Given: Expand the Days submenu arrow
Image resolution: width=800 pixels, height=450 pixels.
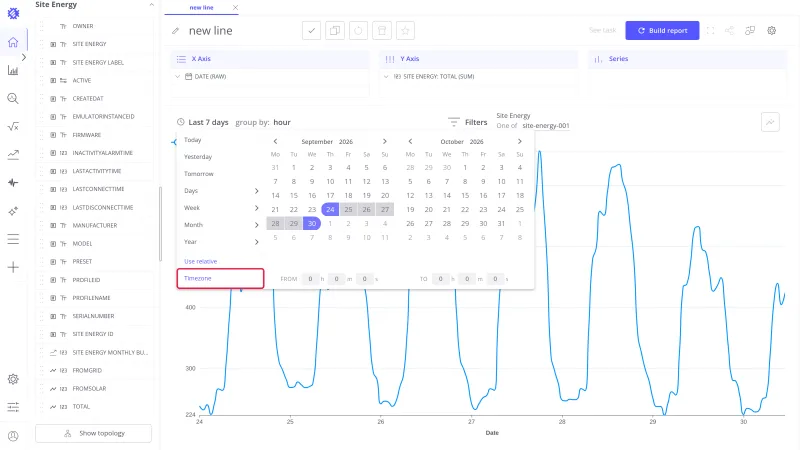Looking at the screenshot, I should (257, 191).
